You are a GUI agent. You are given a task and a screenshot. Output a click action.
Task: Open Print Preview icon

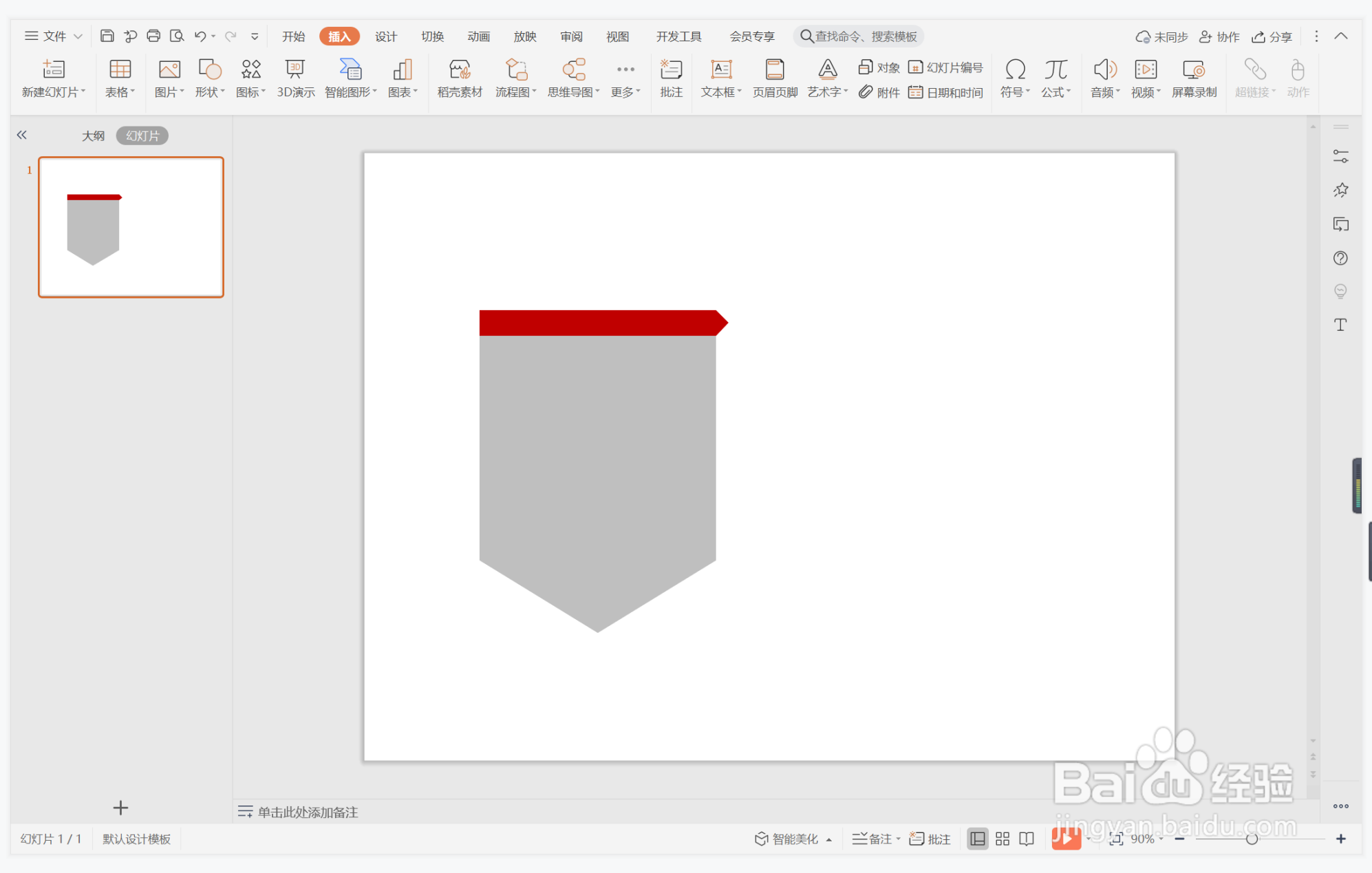point(177,36)
